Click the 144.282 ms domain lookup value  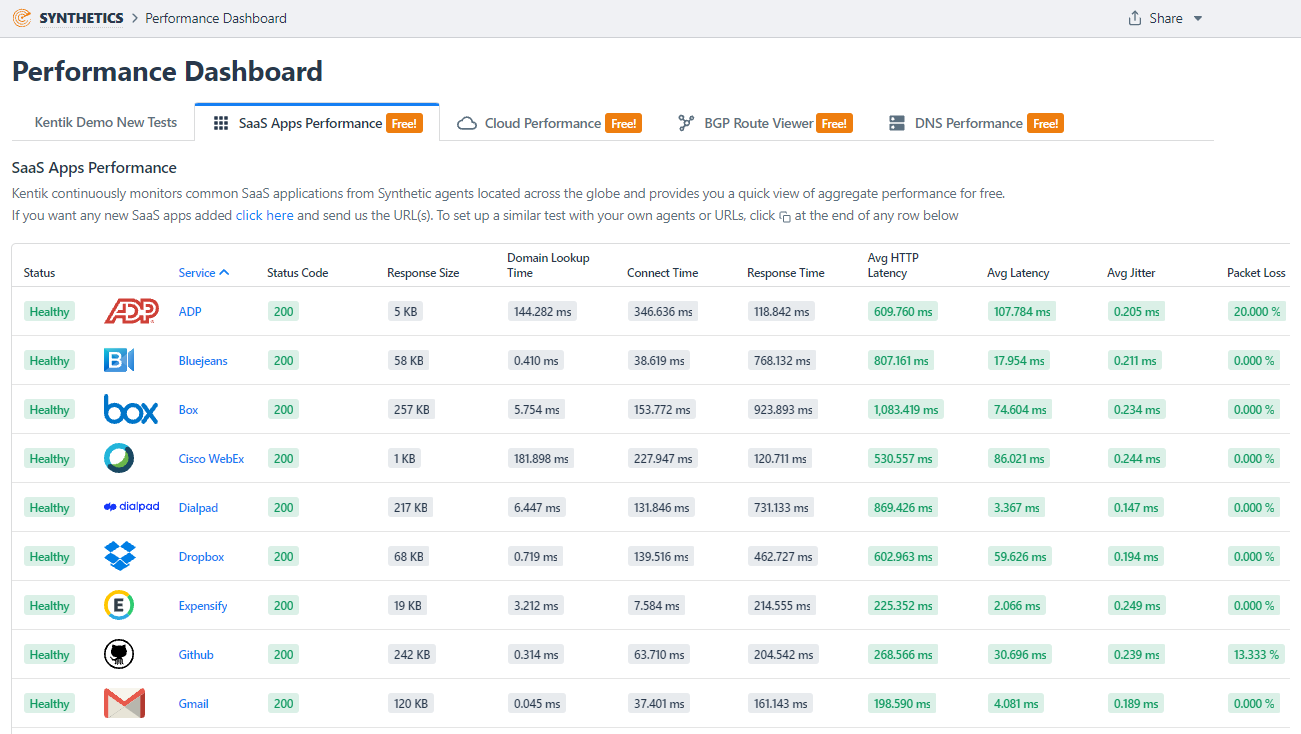coord(542,312)
